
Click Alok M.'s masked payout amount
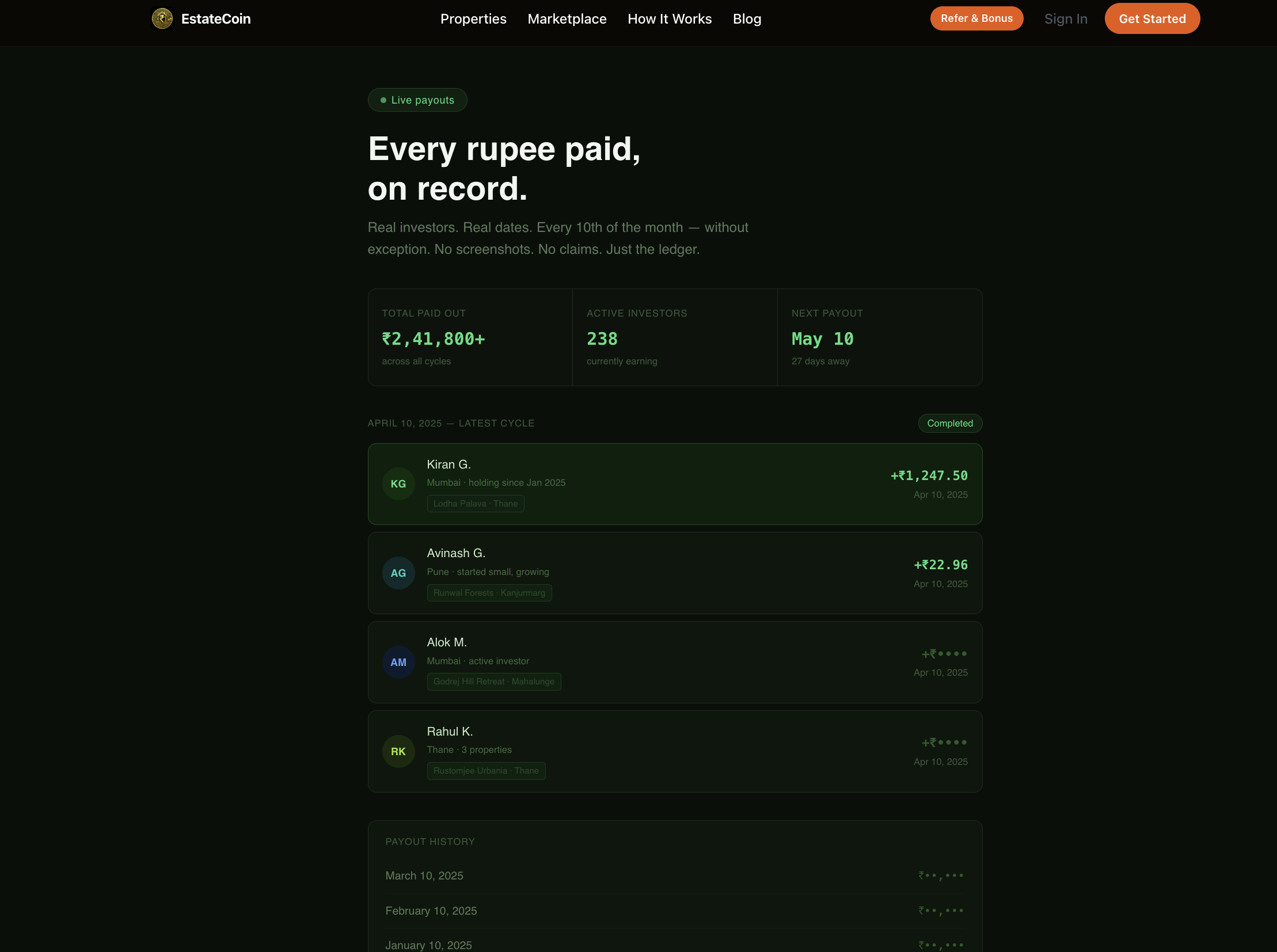[x=944, y=654]
